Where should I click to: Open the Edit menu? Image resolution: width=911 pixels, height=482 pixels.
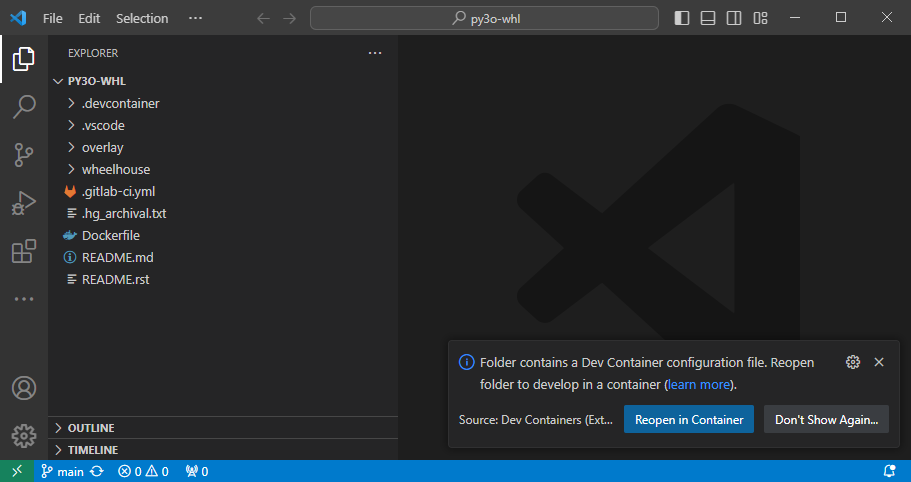(x=89, y=19)
